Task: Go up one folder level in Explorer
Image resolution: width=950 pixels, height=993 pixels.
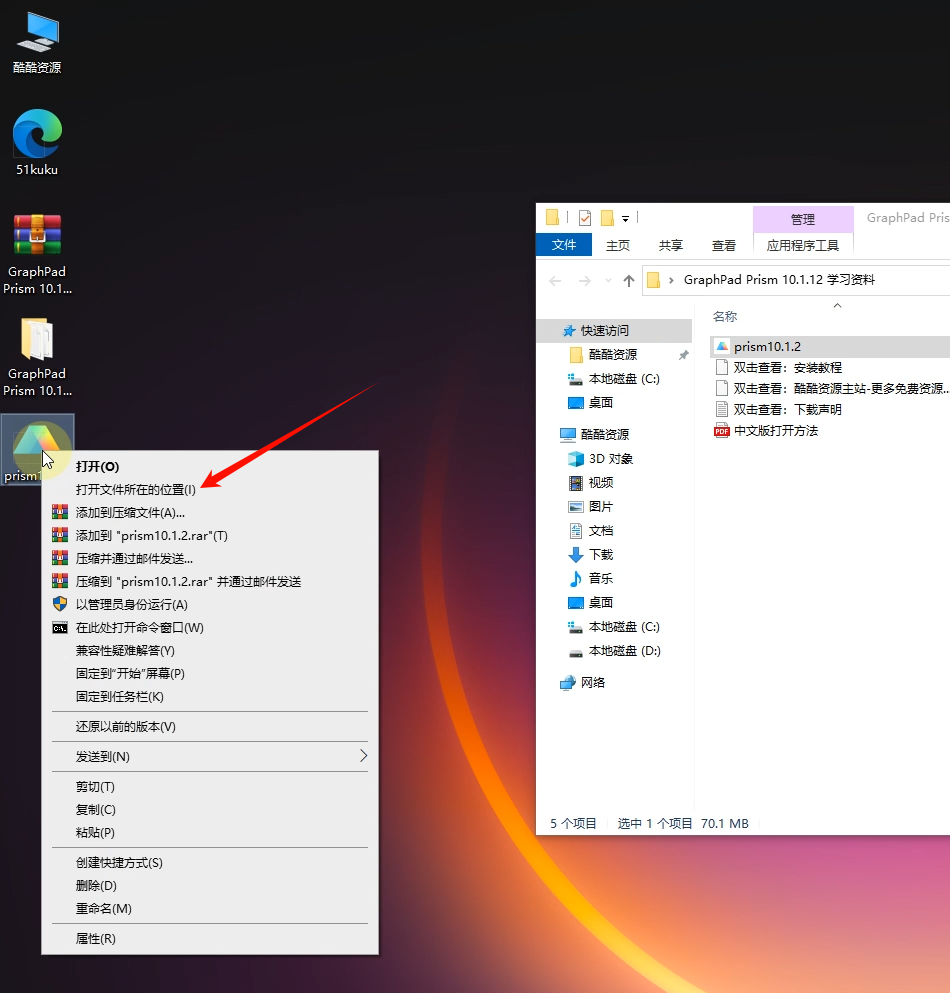Action: coord(628,281)
